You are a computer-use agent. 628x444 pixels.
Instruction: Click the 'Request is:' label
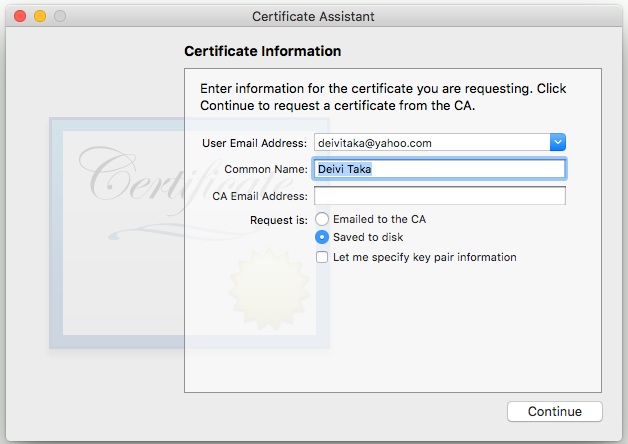pos(279,219)
